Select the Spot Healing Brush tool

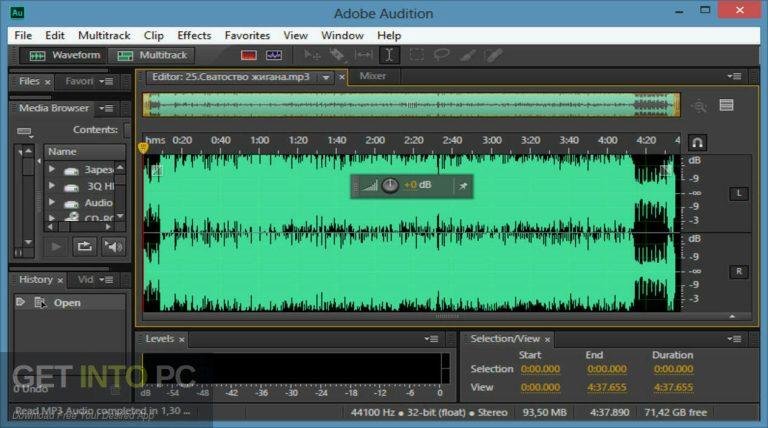tap(493, 55)
